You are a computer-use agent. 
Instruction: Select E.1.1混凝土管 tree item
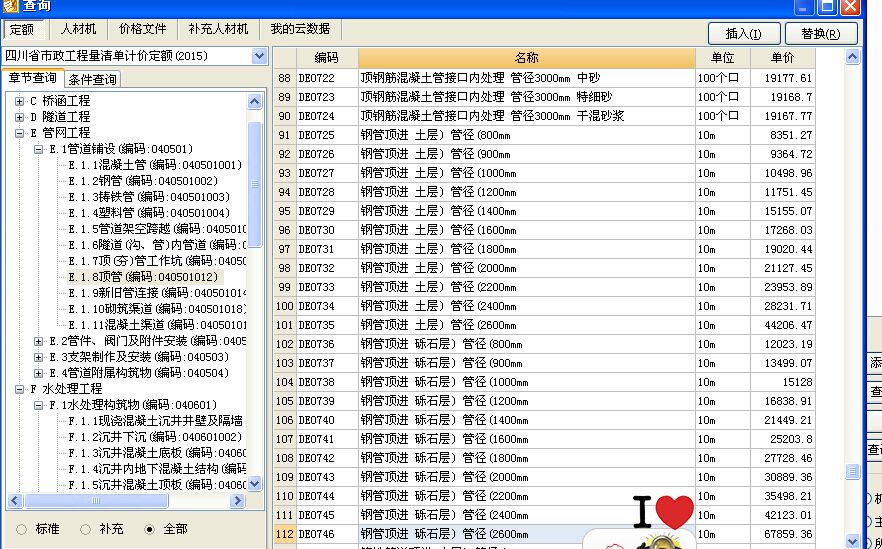tap(155, 165)
